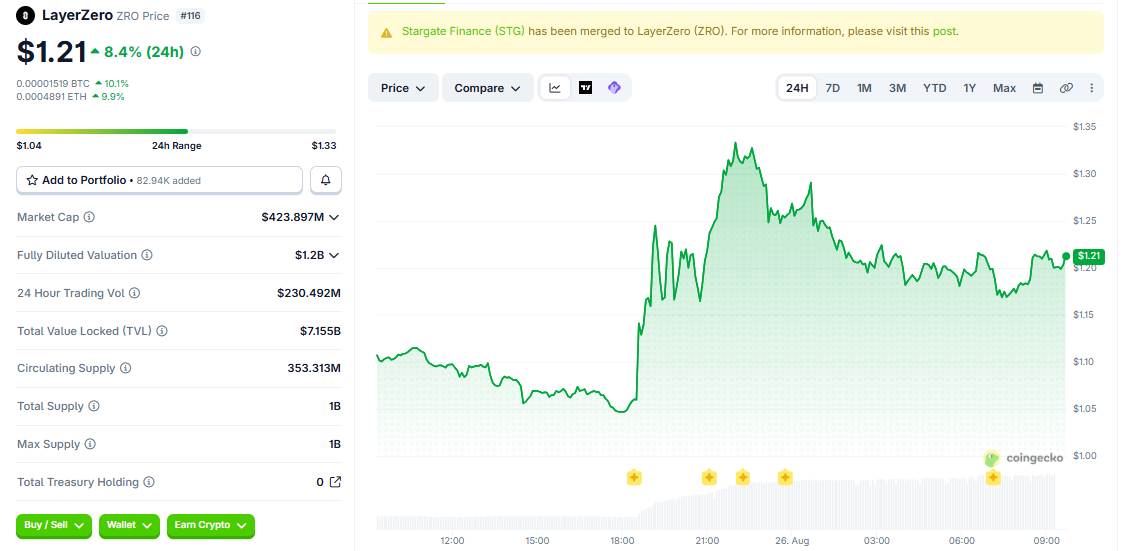
Task: Click the news marker near 21:00
Action: tap(709, 477)
